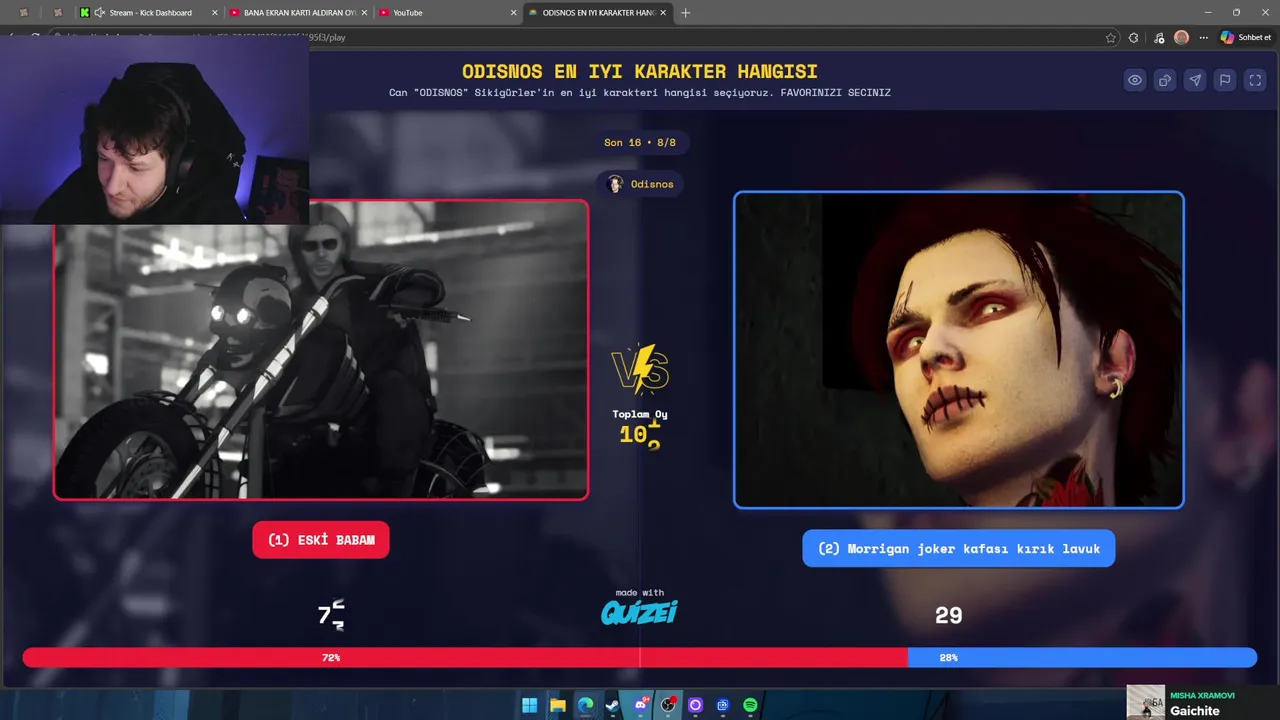Open the browser extensions puzzle icon
The width and height of the screenshot is (1280, 720).
pos(1133,38)
